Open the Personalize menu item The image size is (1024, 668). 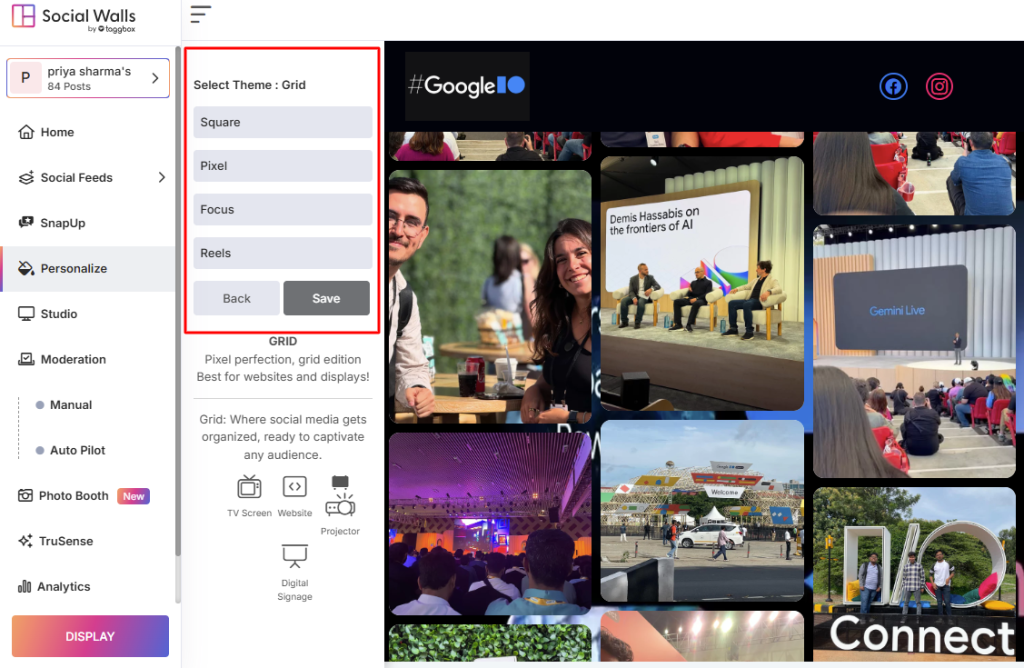74,269
